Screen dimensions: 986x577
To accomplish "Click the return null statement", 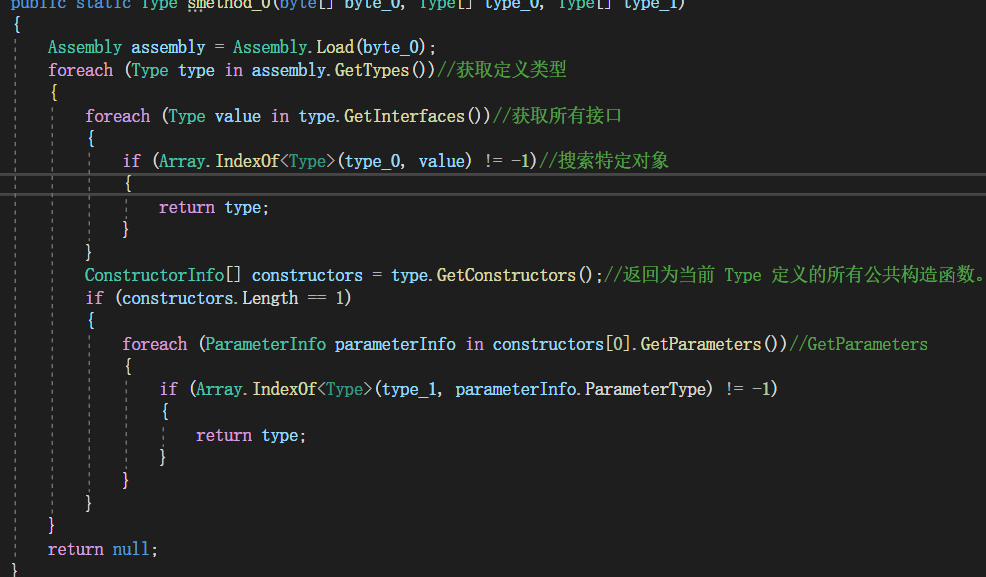I will point(102,549).
